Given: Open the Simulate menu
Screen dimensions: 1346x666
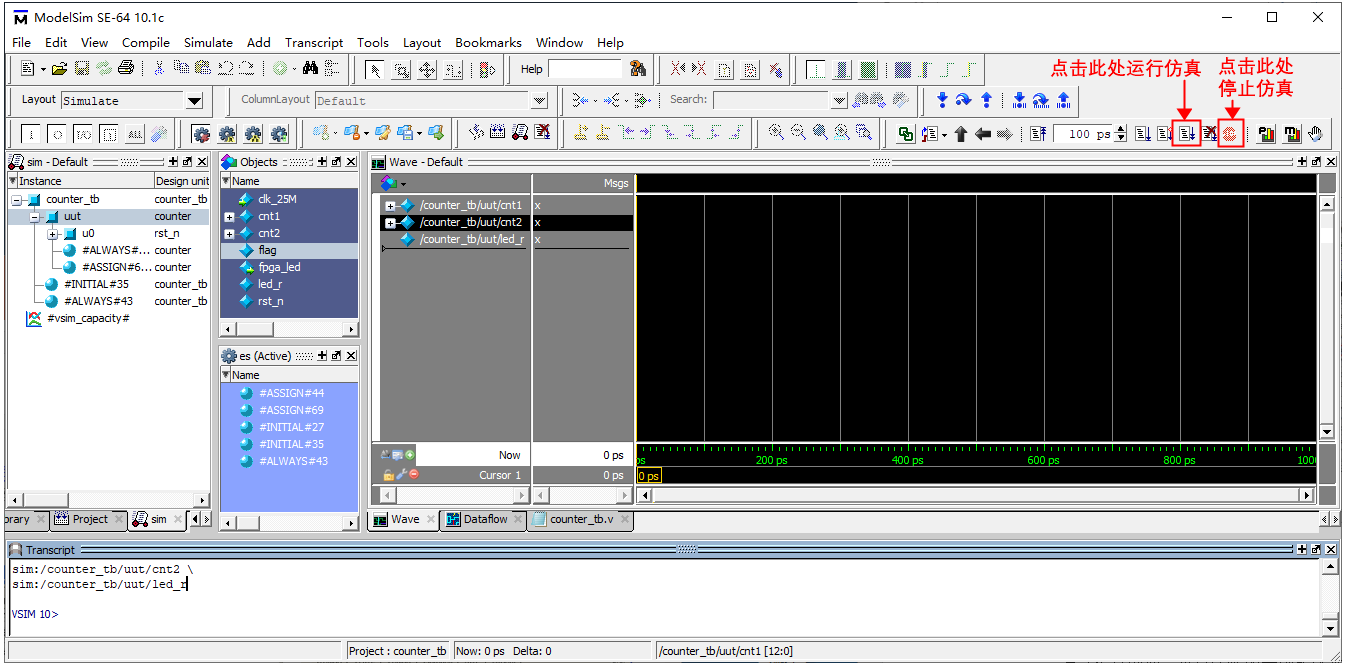Looking at the screenshot, I should pyautogui.click(x=208, y=43).
